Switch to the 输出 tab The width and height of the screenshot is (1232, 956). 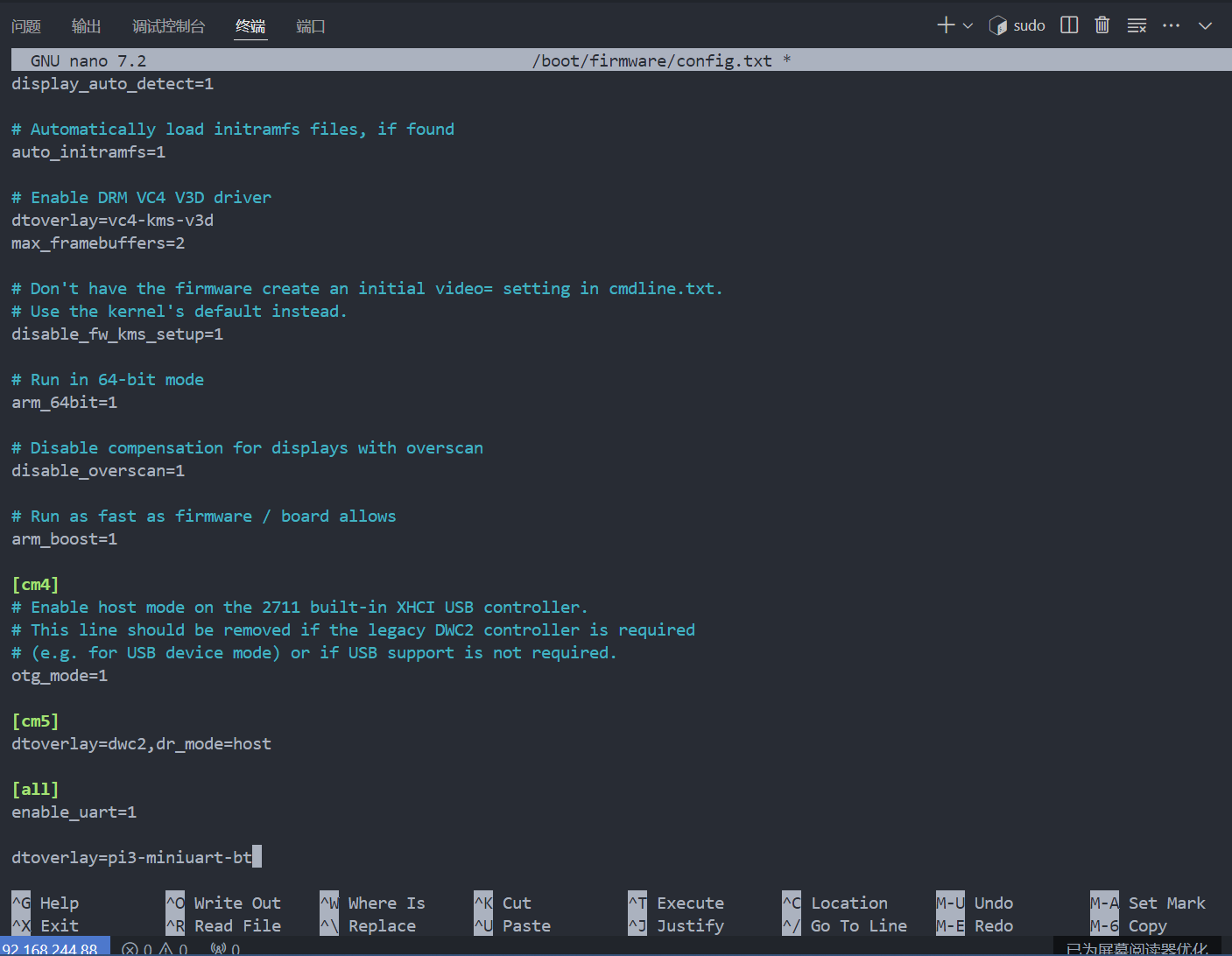tap(86, 26)
